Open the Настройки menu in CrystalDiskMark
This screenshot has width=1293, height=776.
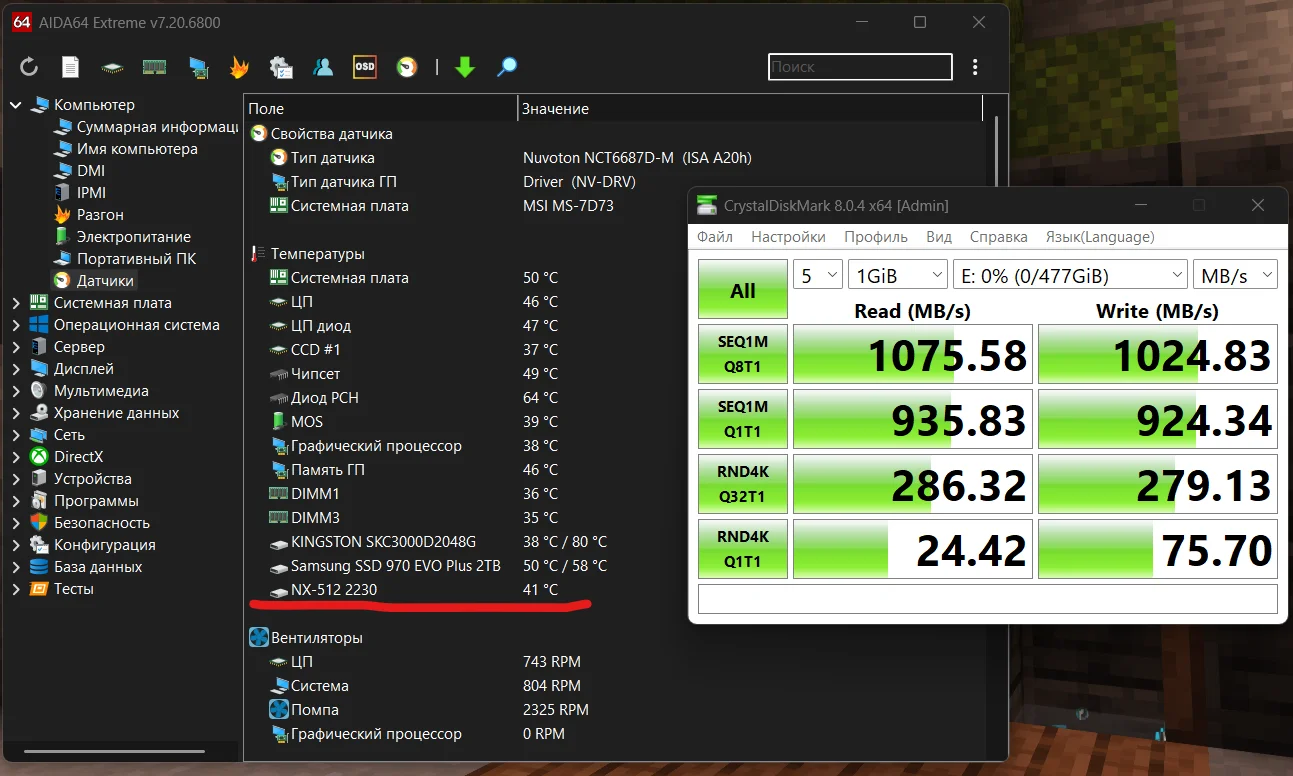point(789,237)
